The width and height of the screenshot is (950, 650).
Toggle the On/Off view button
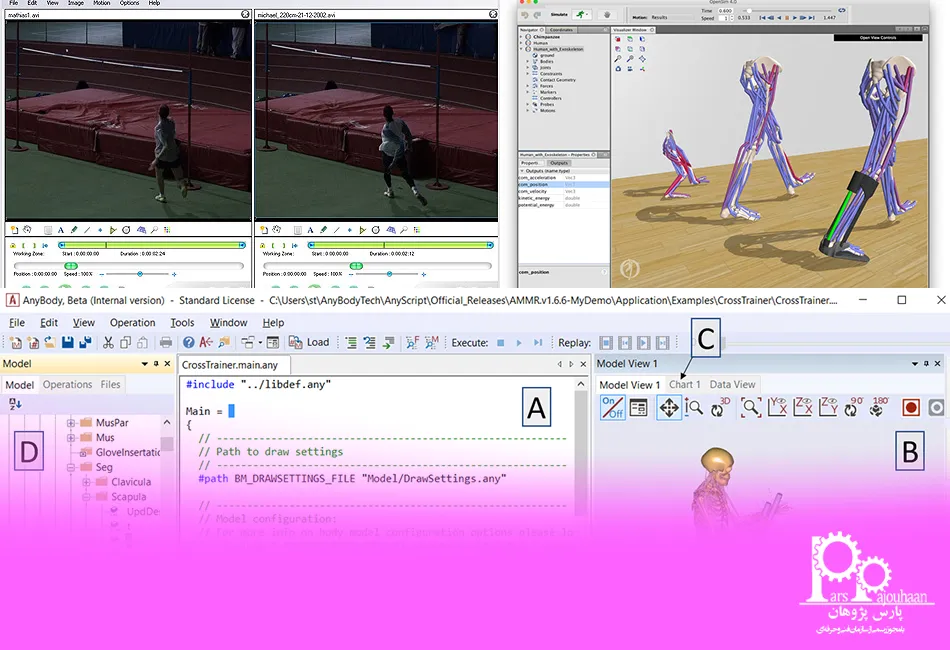612,408
